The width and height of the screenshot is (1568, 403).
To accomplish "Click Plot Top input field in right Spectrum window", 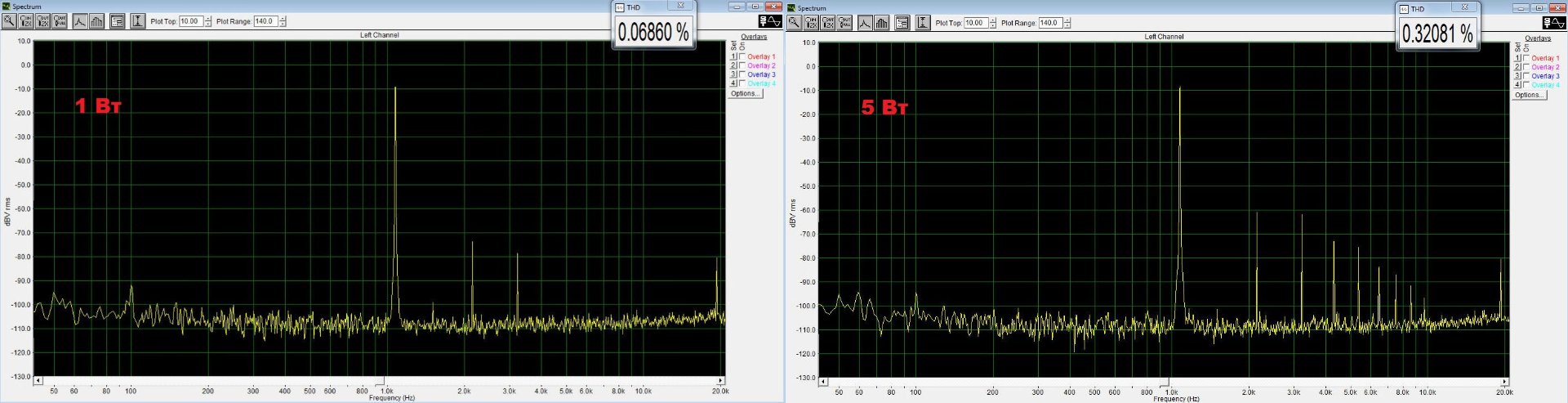I will pos(975,23).
